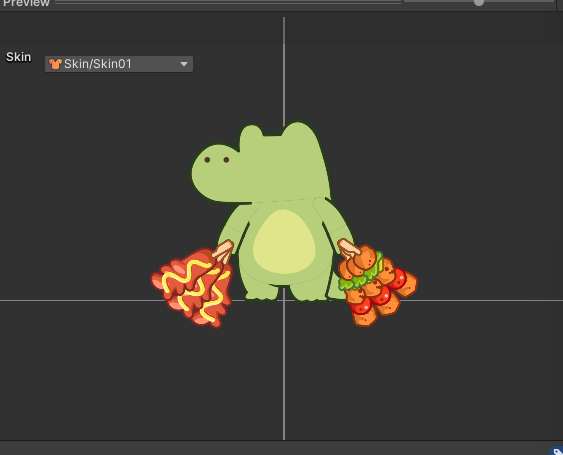Click the blue asset label tag icon
Viewport: 563px width, 455px height.
click(x=557, y=451)
